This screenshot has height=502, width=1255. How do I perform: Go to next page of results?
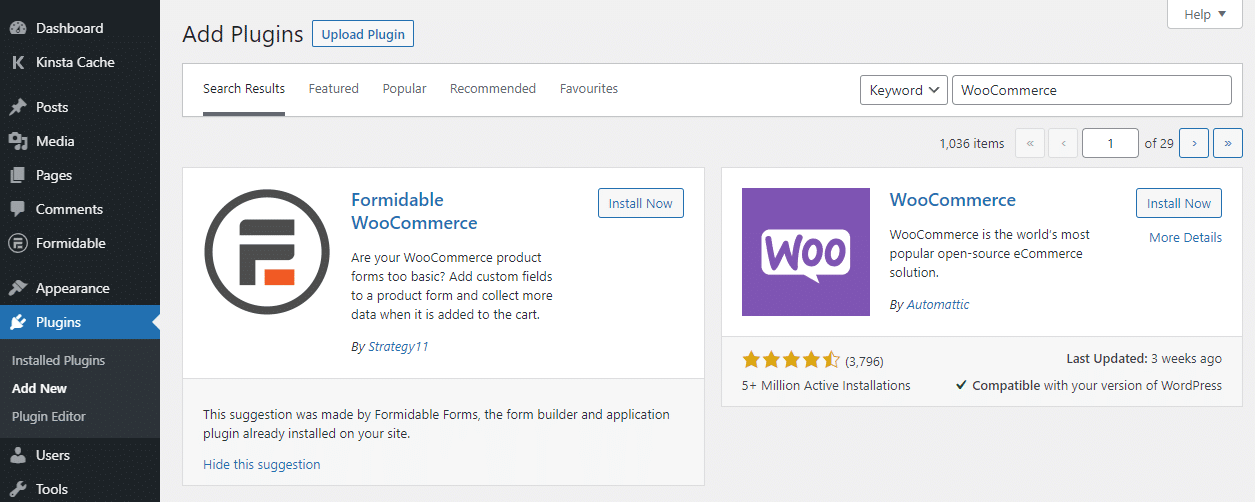pyautogui.click(x=1194, y=143)
